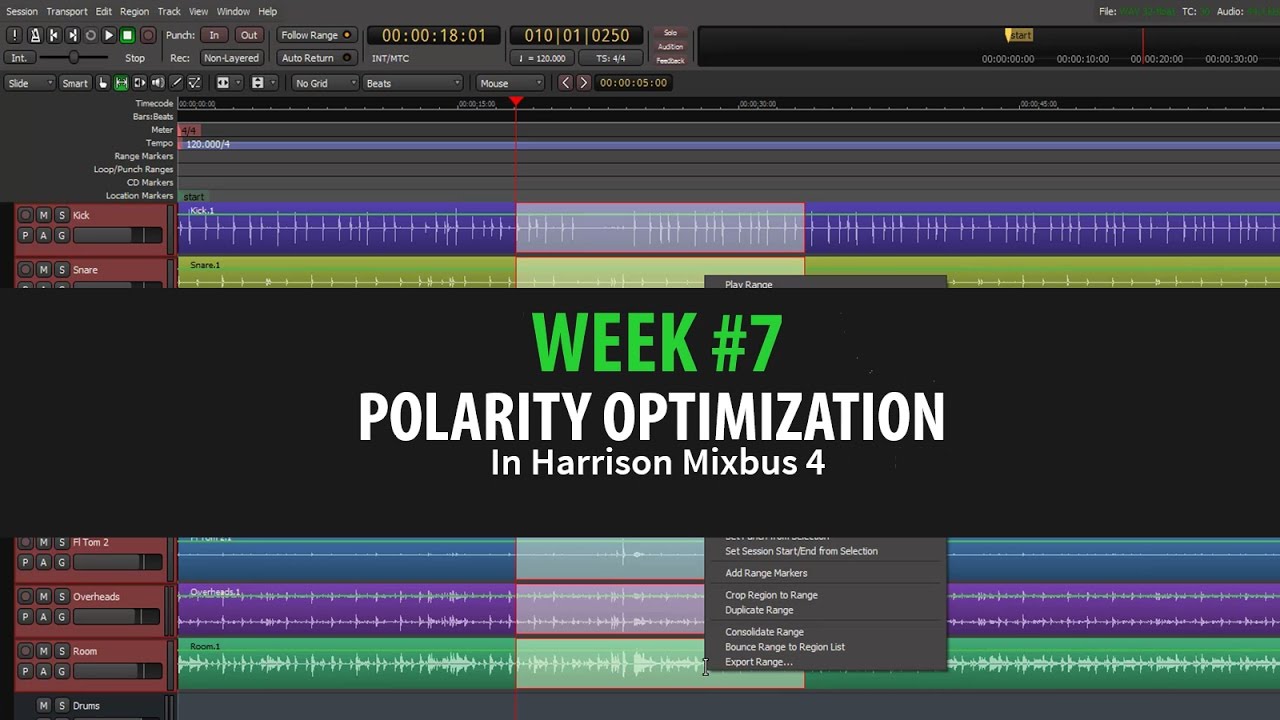Stop the transport with the green stop icon
The image size is (1280, 720).
click(x=128, y=35)
